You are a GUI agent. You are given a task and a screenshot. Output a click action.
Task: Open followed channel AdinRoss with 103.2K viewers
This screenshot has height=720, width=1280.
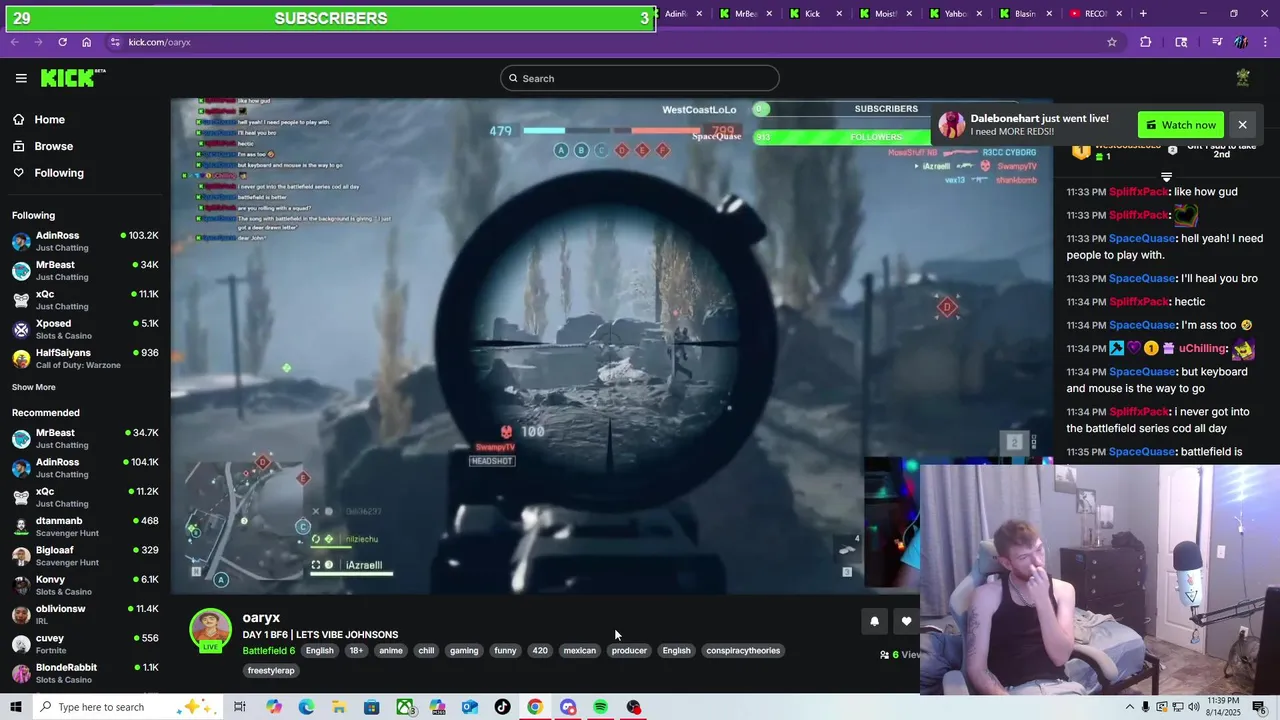click(84, 241)
